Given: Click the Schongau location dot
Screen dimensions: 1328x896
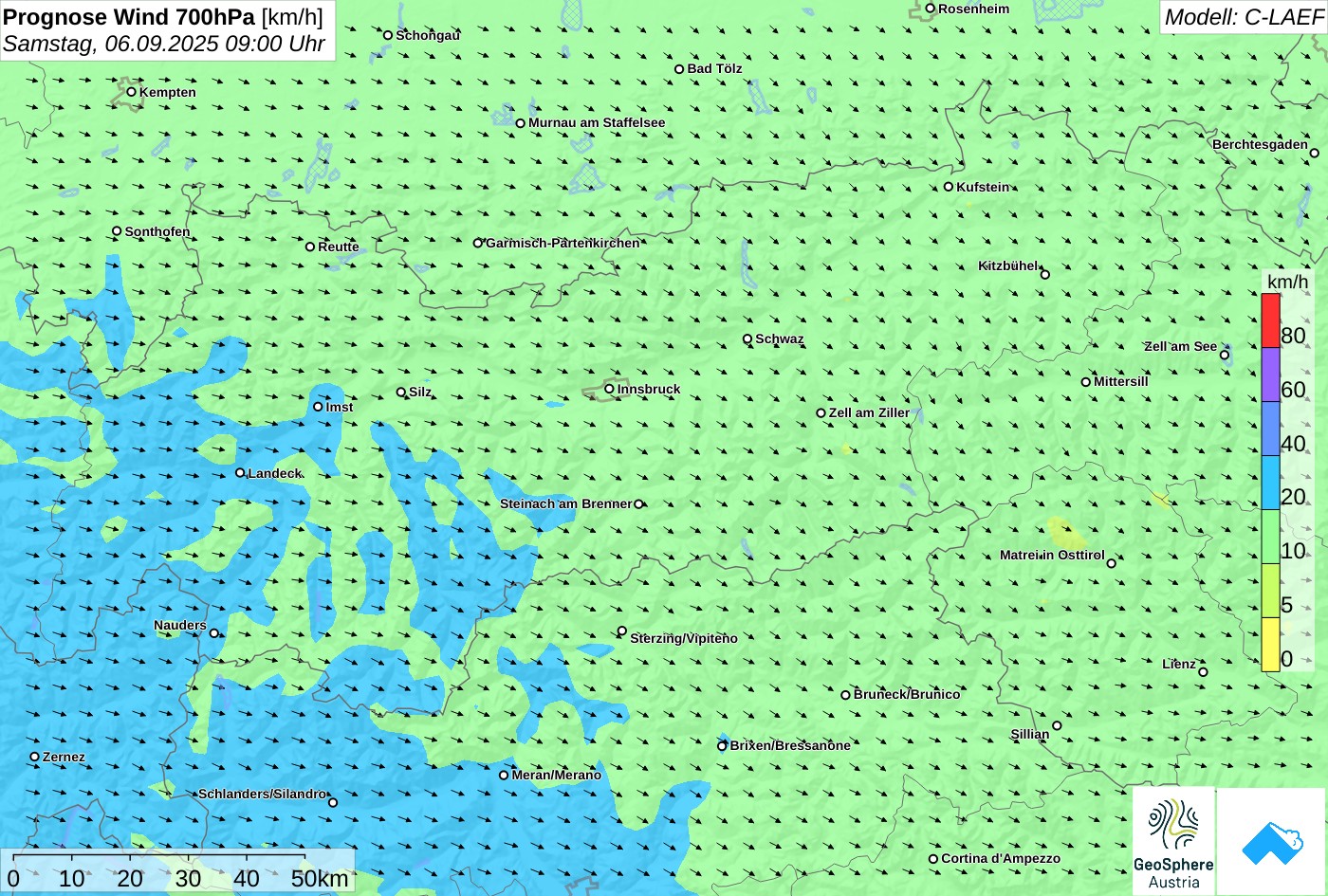Looking at the screenshot, I should [x=388, y=35].
